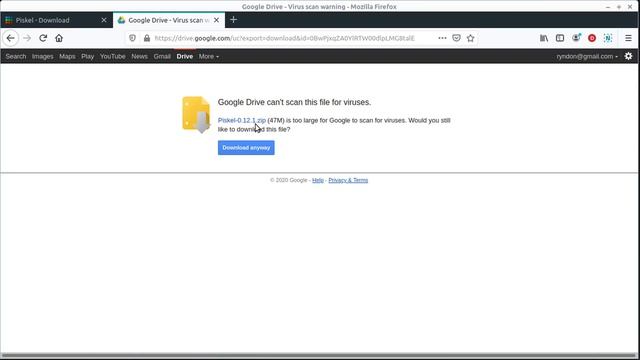The width and height of the screenshot is (640, 360).
Task: Minimize the Firefox window
Action: 608,7
